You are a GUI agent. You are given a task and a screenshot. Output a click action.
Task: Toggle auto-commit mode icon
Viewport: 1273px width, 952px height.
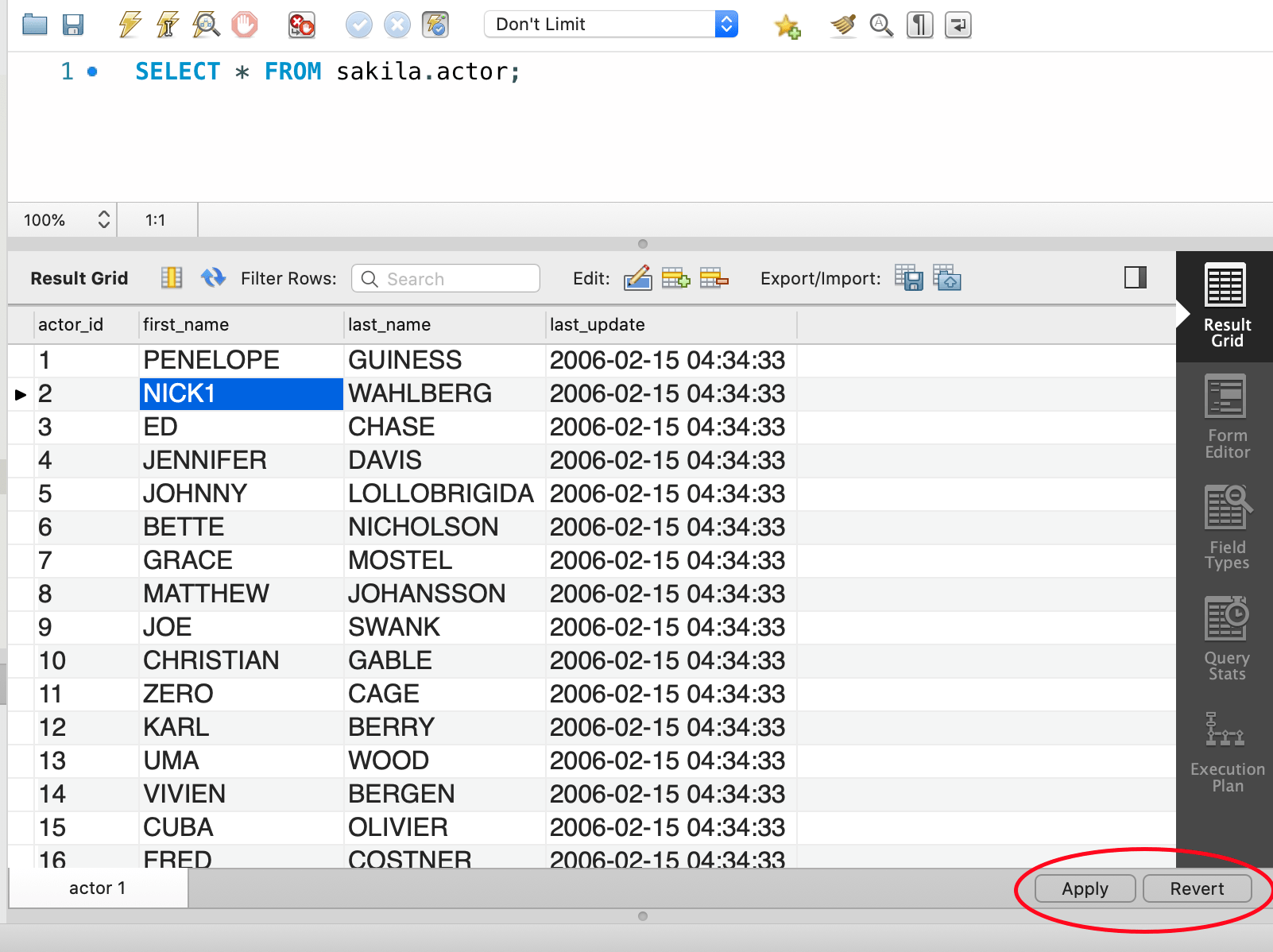tap(435, 25)
